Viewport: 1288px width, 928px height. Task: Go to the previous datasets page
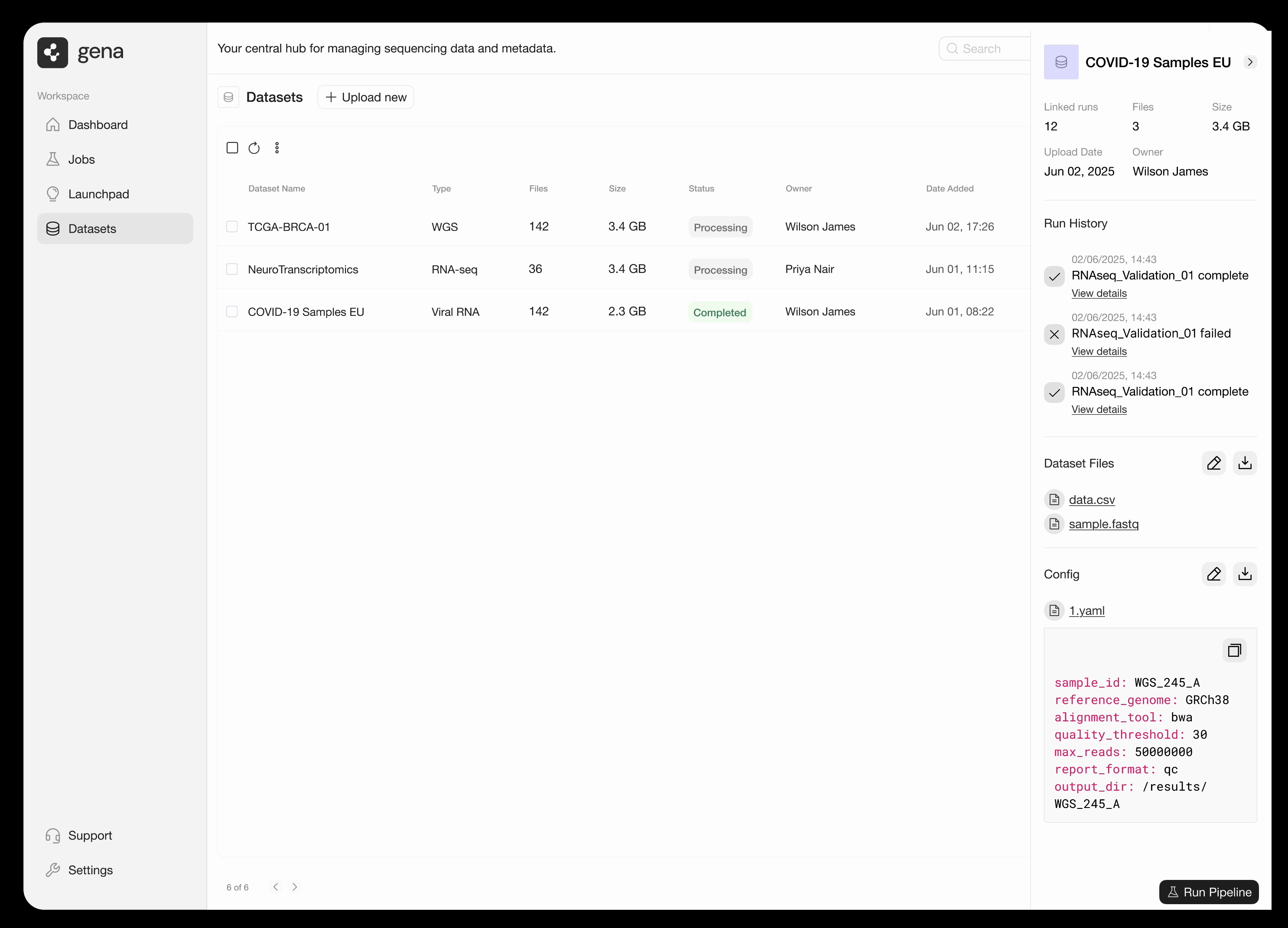pyautogui.click(x=276, y=886)
